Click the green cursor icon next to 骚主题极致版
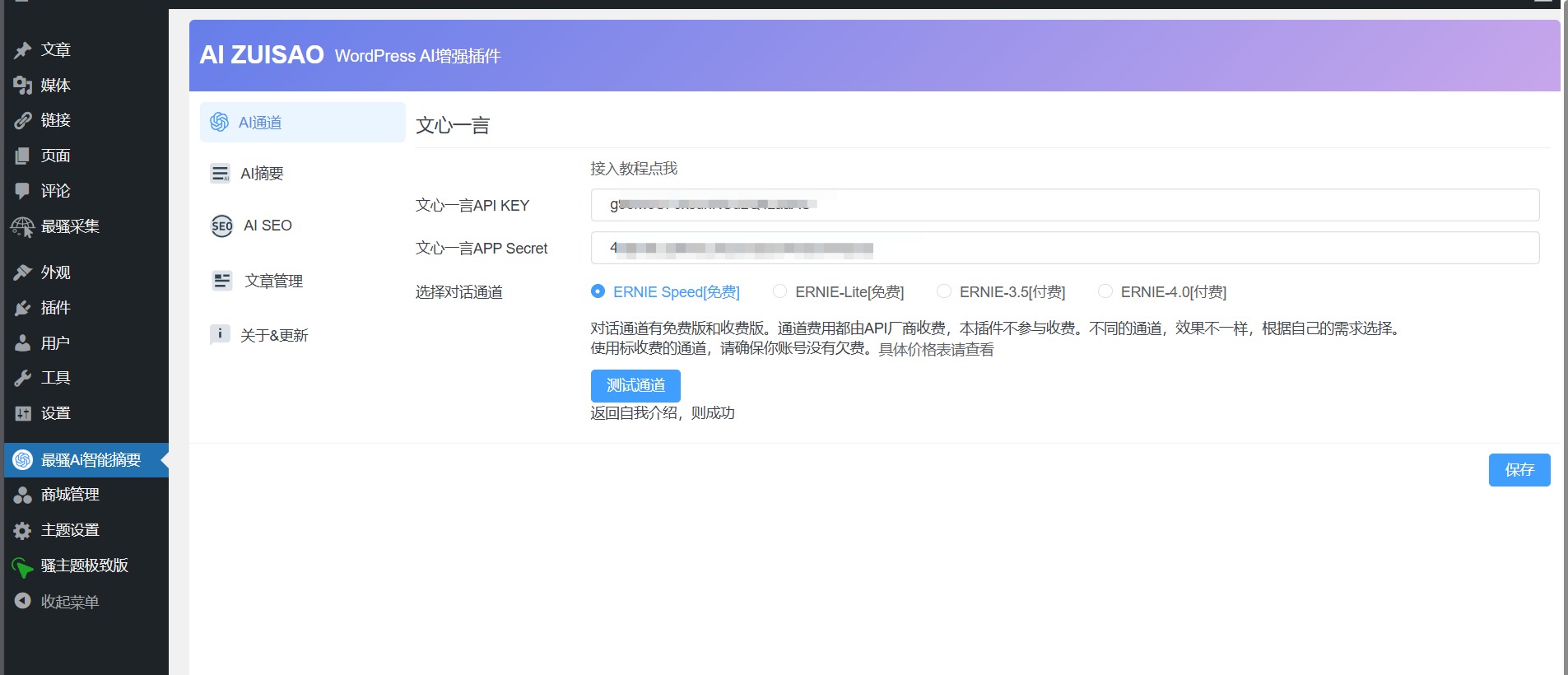The image size is (1568, 675). [22, 567]
